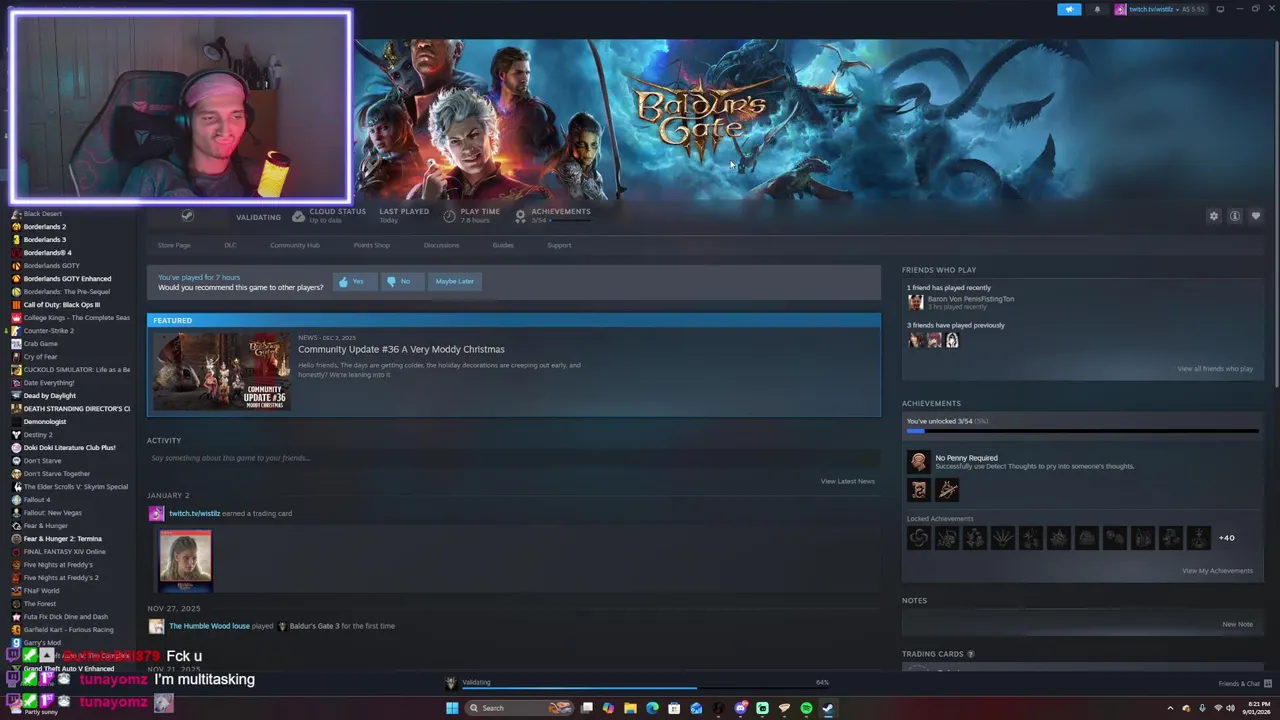1280x720 pixels.
Task: Switch to Big Picture mode icon
Action: point(1220,9)
